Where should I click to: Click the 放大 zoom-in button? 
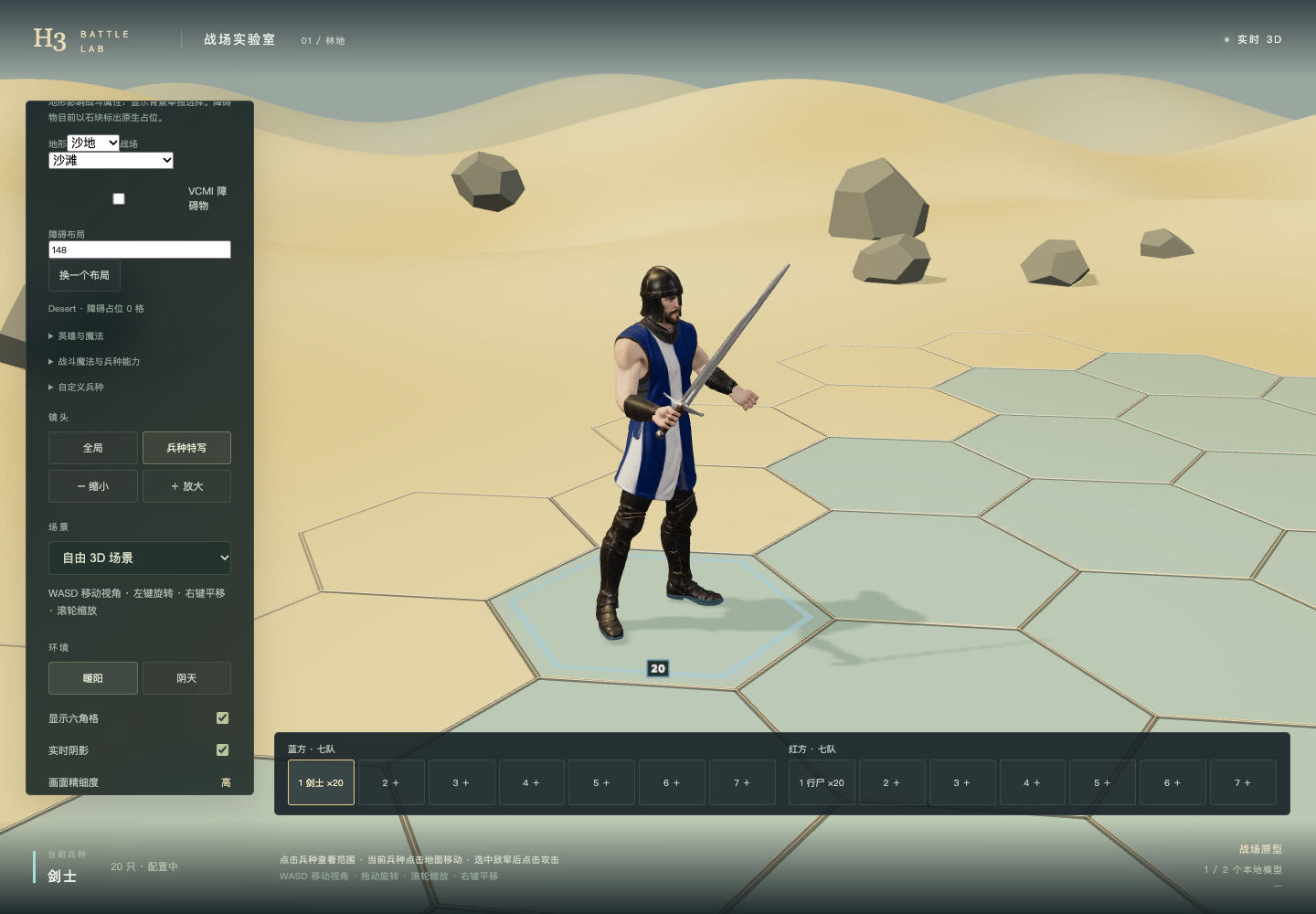pos(186,486)
